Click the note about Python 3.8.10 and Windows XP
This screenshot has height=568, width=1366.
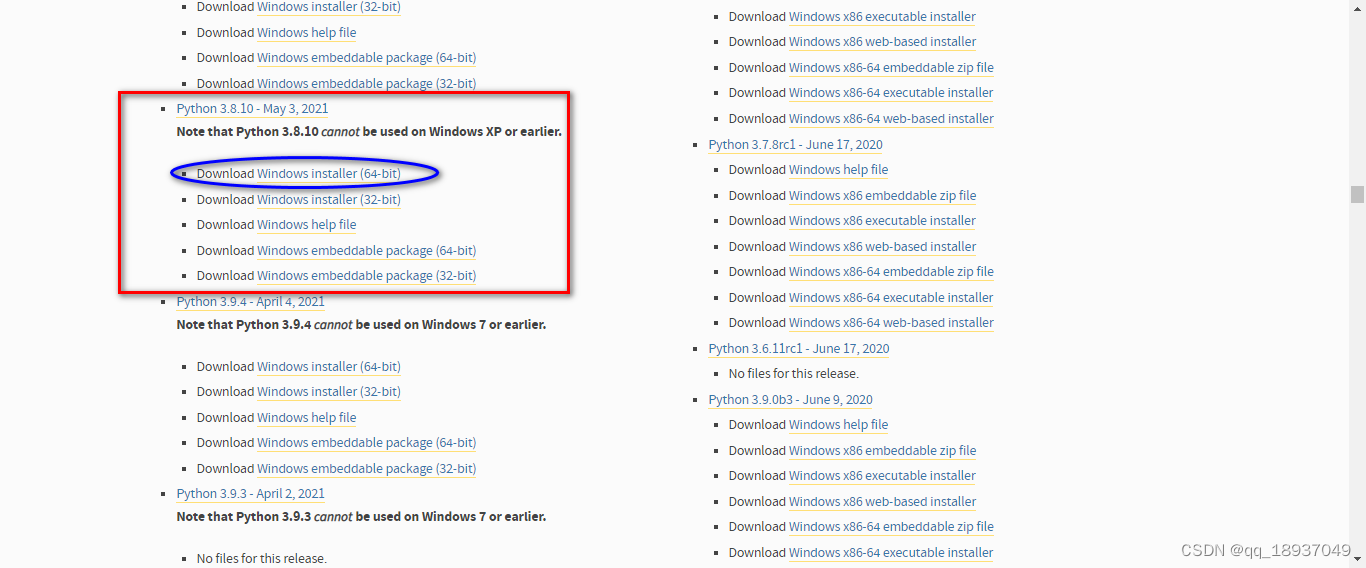tap(369, 132)
